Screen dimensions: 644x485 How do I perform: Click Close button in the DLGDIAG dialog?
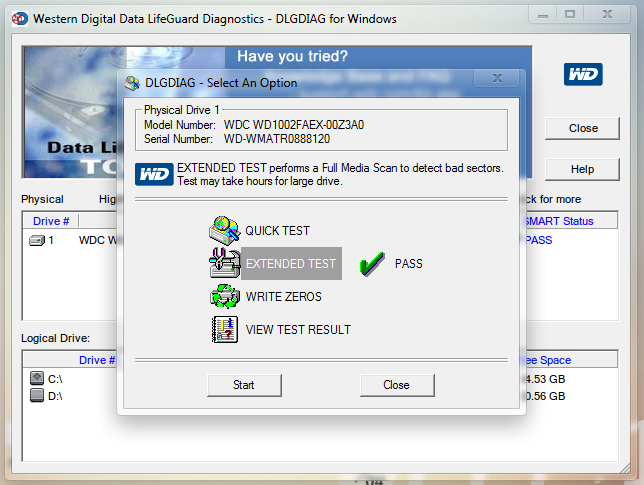click(397, 385)
